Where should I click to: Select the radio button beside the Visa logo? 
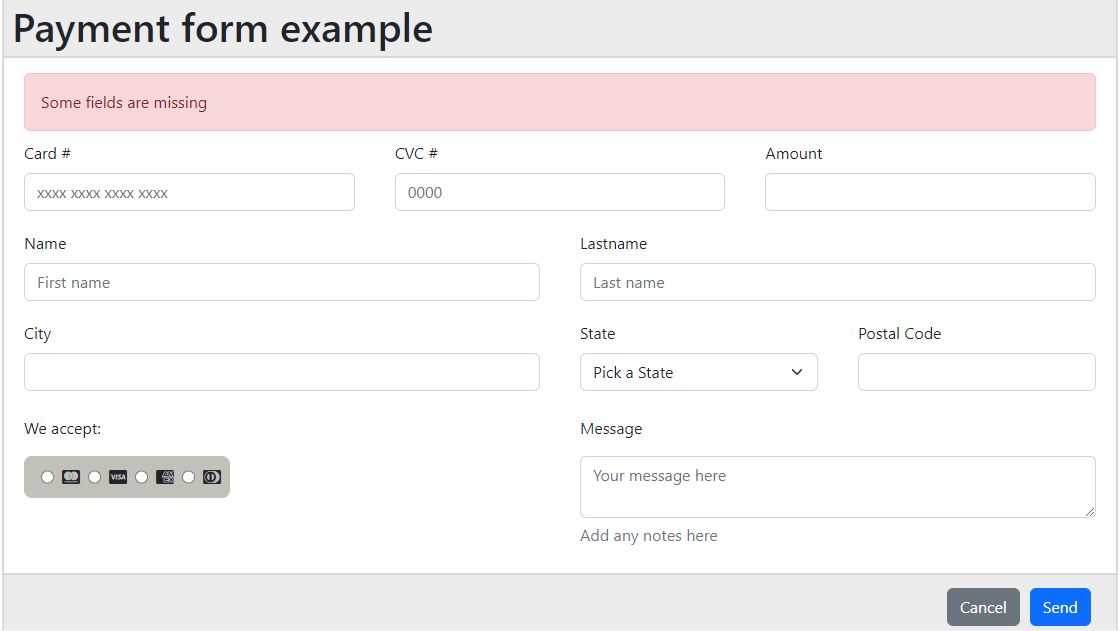[94, 477]
